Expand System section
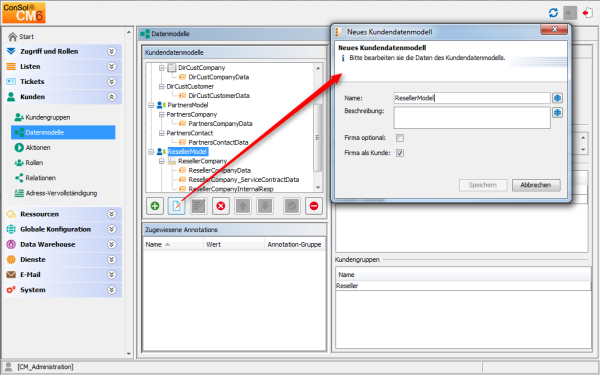 111,290
